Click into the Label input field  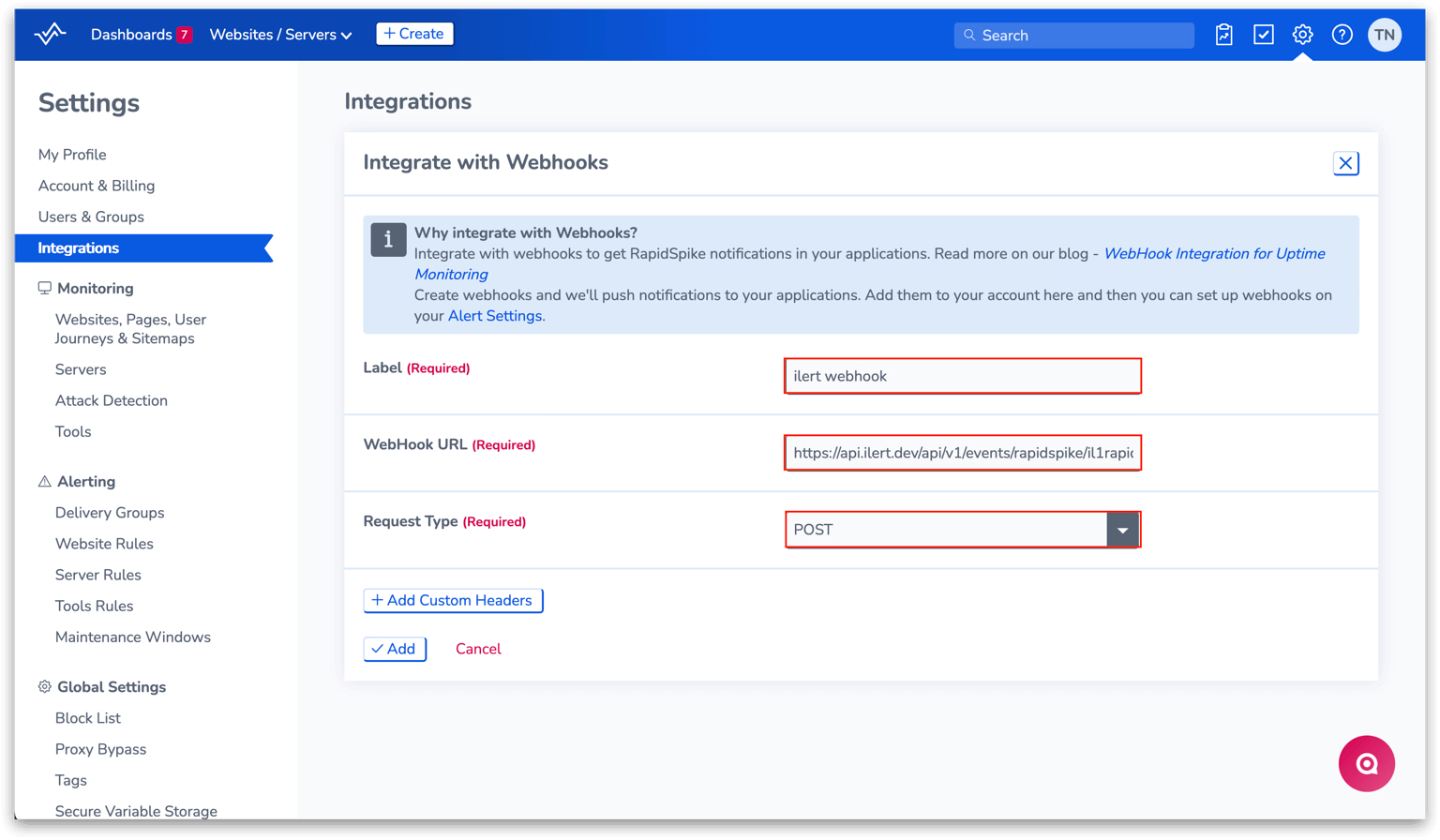coord(963,376)
